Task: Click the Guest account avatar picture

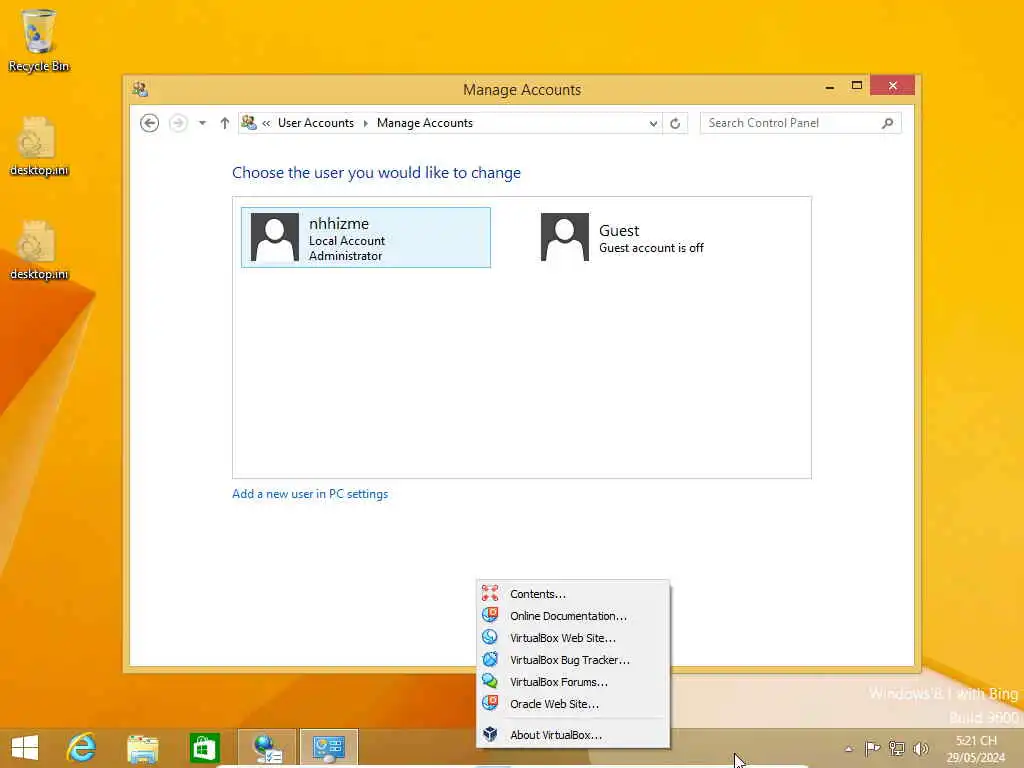Action: [565, 237]
